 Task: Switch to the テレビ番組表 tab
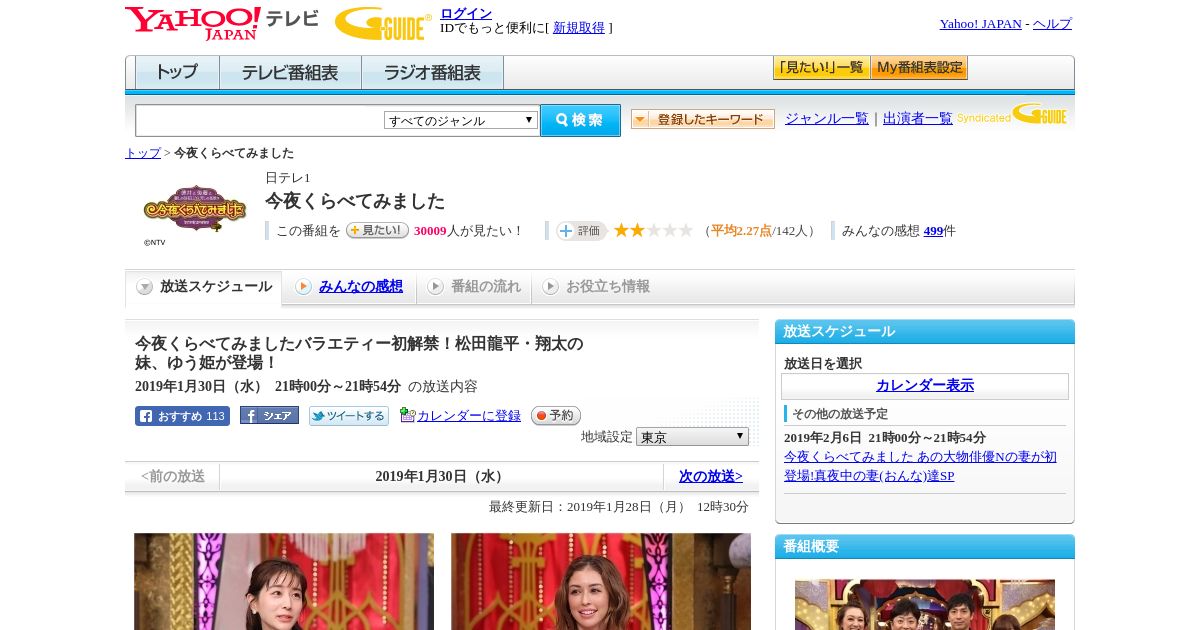(290, 73)
